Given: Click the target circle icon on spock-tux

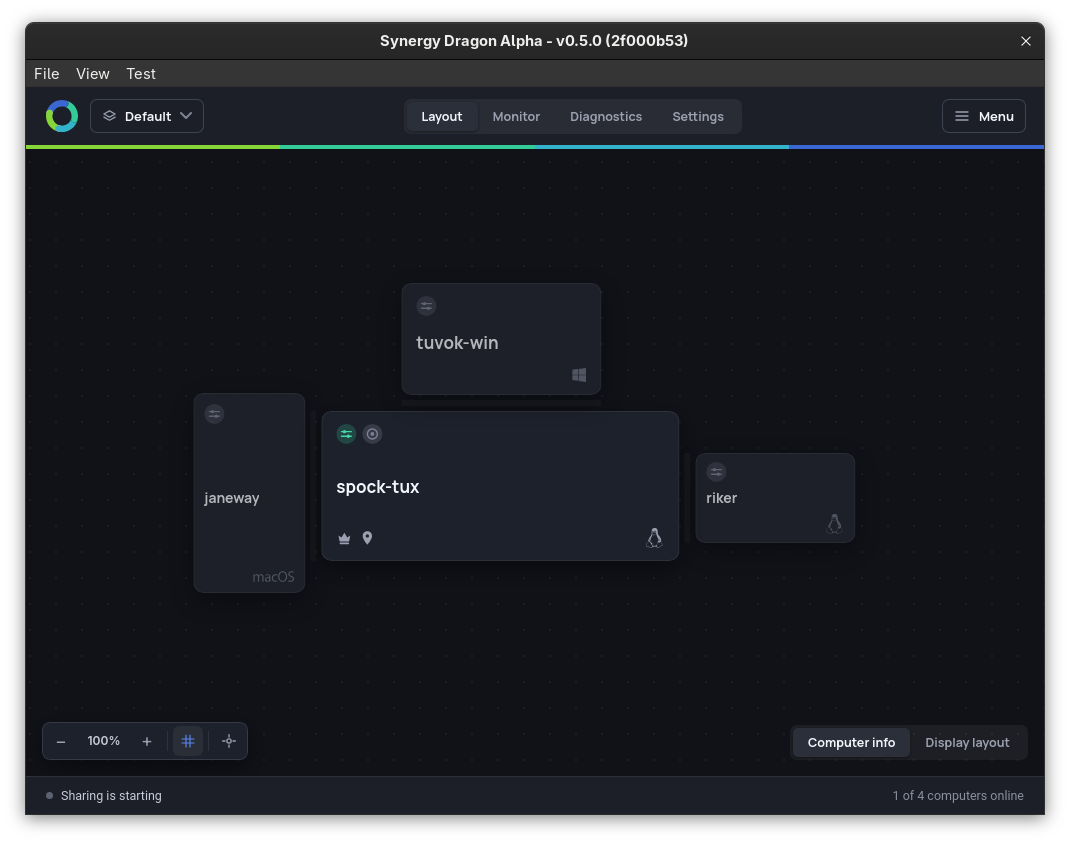Looking at the screenshot, I should tap(372, 434).
